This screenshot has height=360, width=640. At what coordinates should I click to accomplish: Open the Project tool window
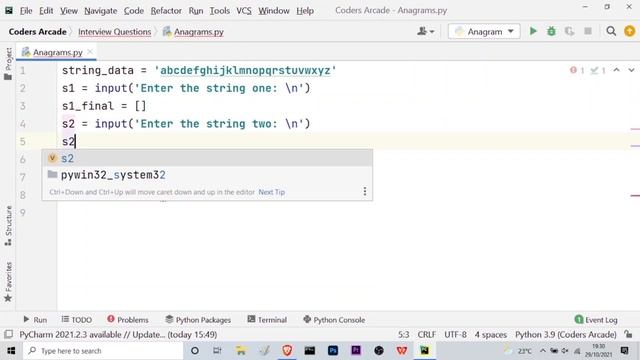coord(8,64)
